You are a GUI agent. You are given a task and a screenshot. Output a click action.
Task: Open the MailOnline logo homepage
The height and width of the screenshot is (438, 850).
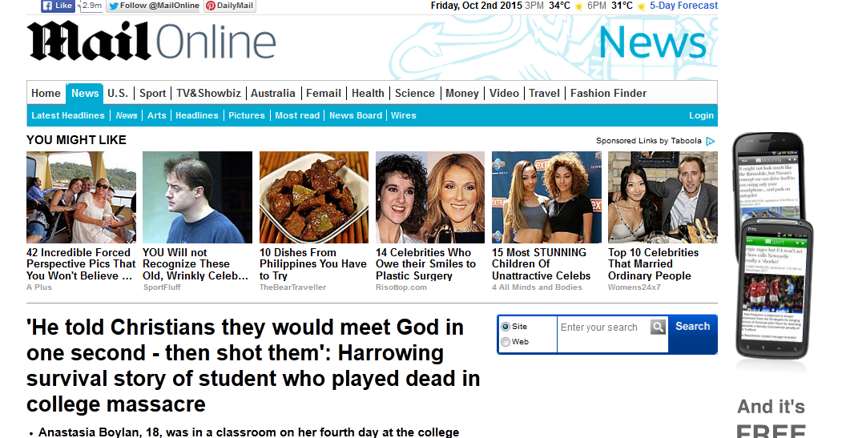[151, 42]
